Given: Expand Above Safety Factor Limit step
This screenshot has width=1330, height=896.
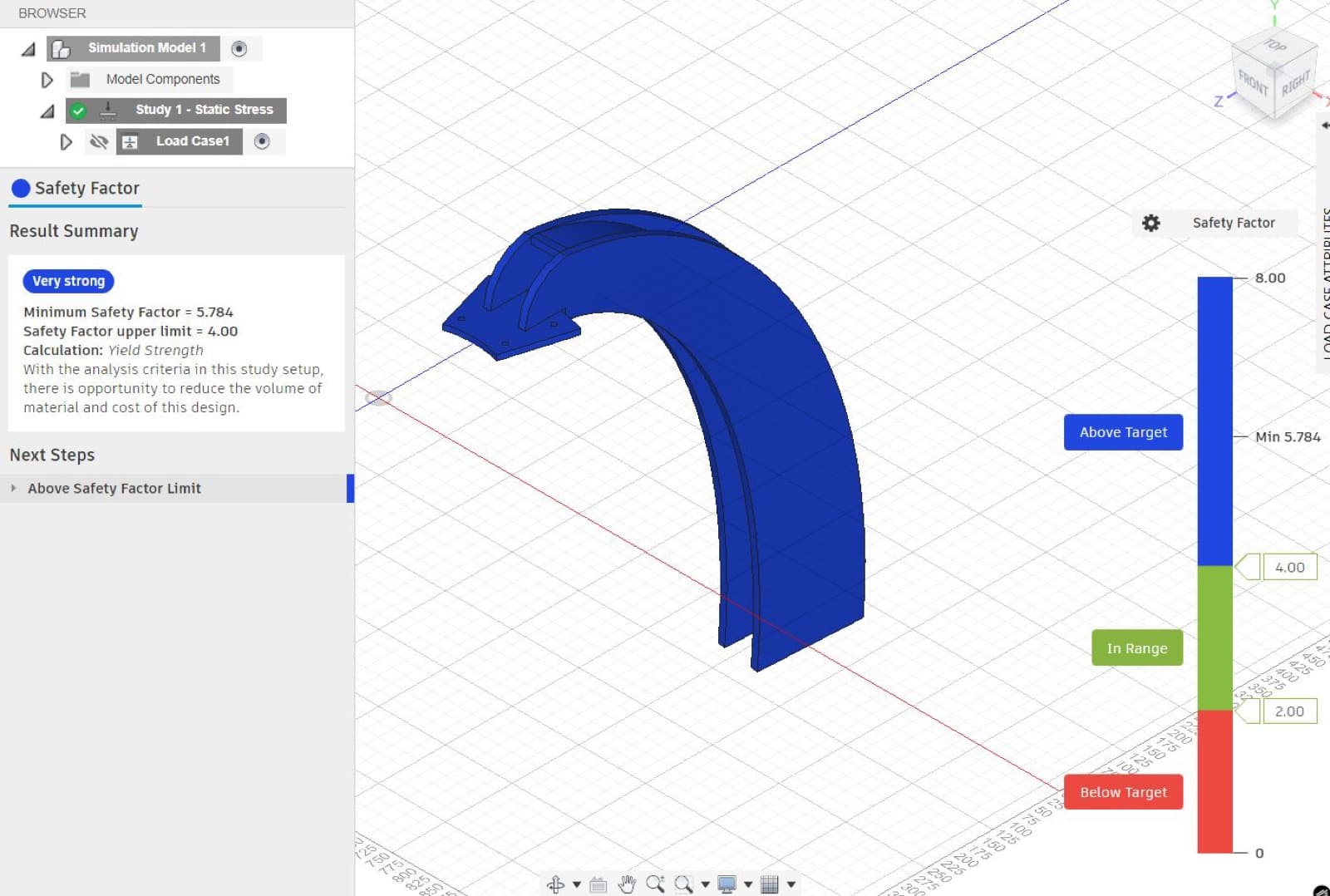Looking at the screenshot, I should (13, 488).
